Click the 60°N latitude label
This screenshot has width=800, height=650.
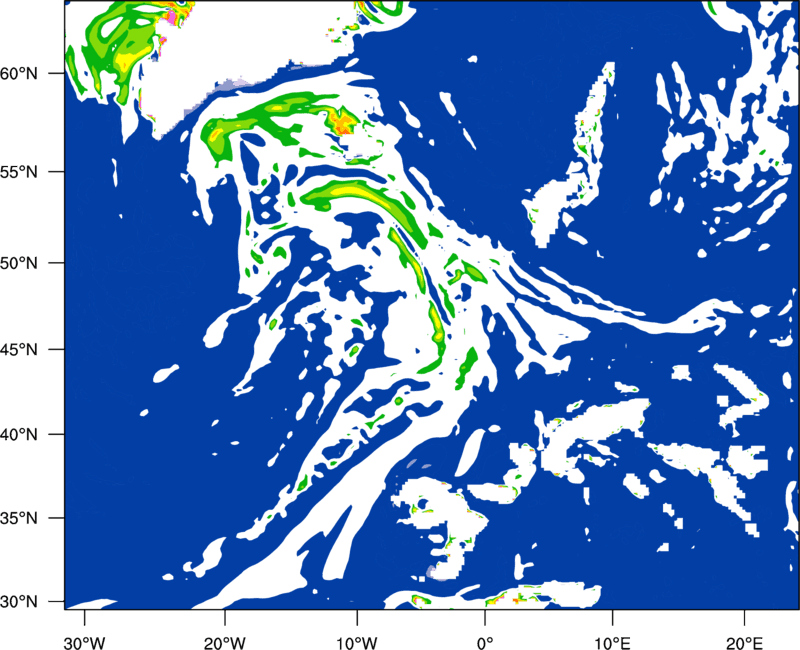point(19,73)
